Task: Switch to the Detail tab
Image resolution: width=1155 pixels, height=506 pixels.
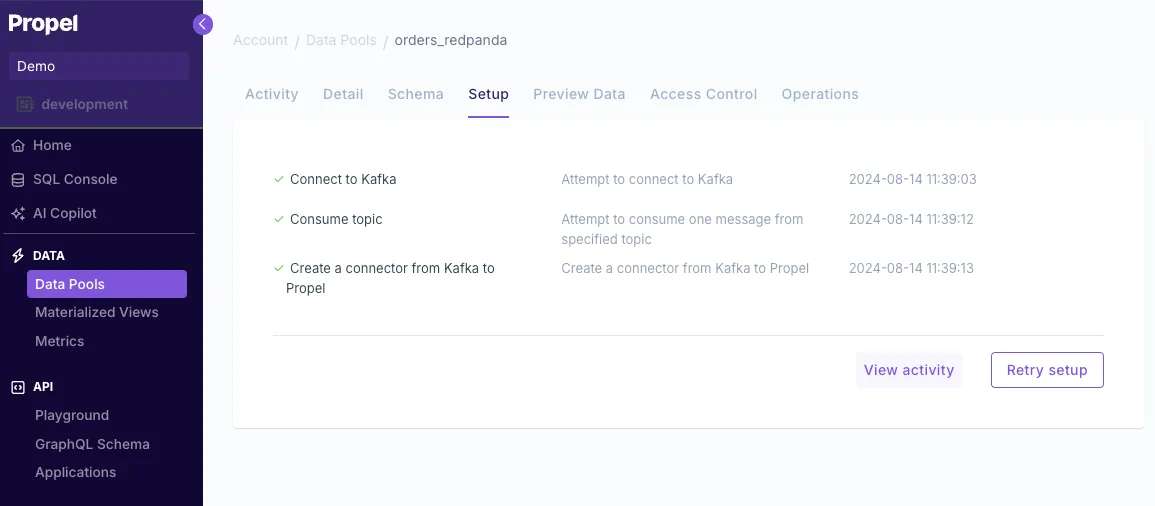Action: click(x=343, y=94)
